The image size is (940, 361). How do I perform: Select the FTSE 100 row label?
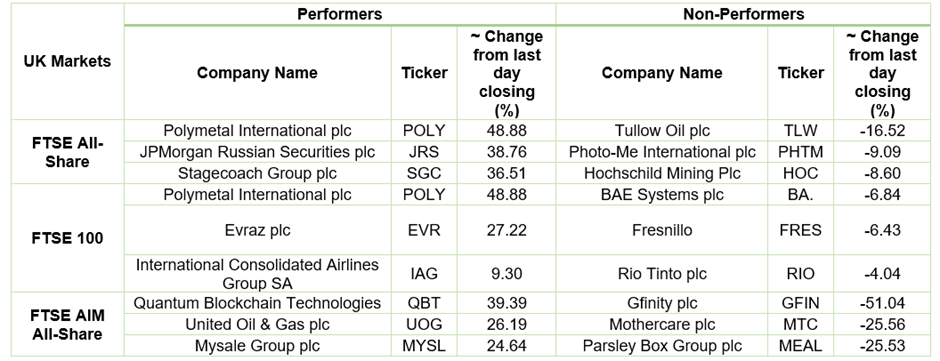(x=67, y=238)
